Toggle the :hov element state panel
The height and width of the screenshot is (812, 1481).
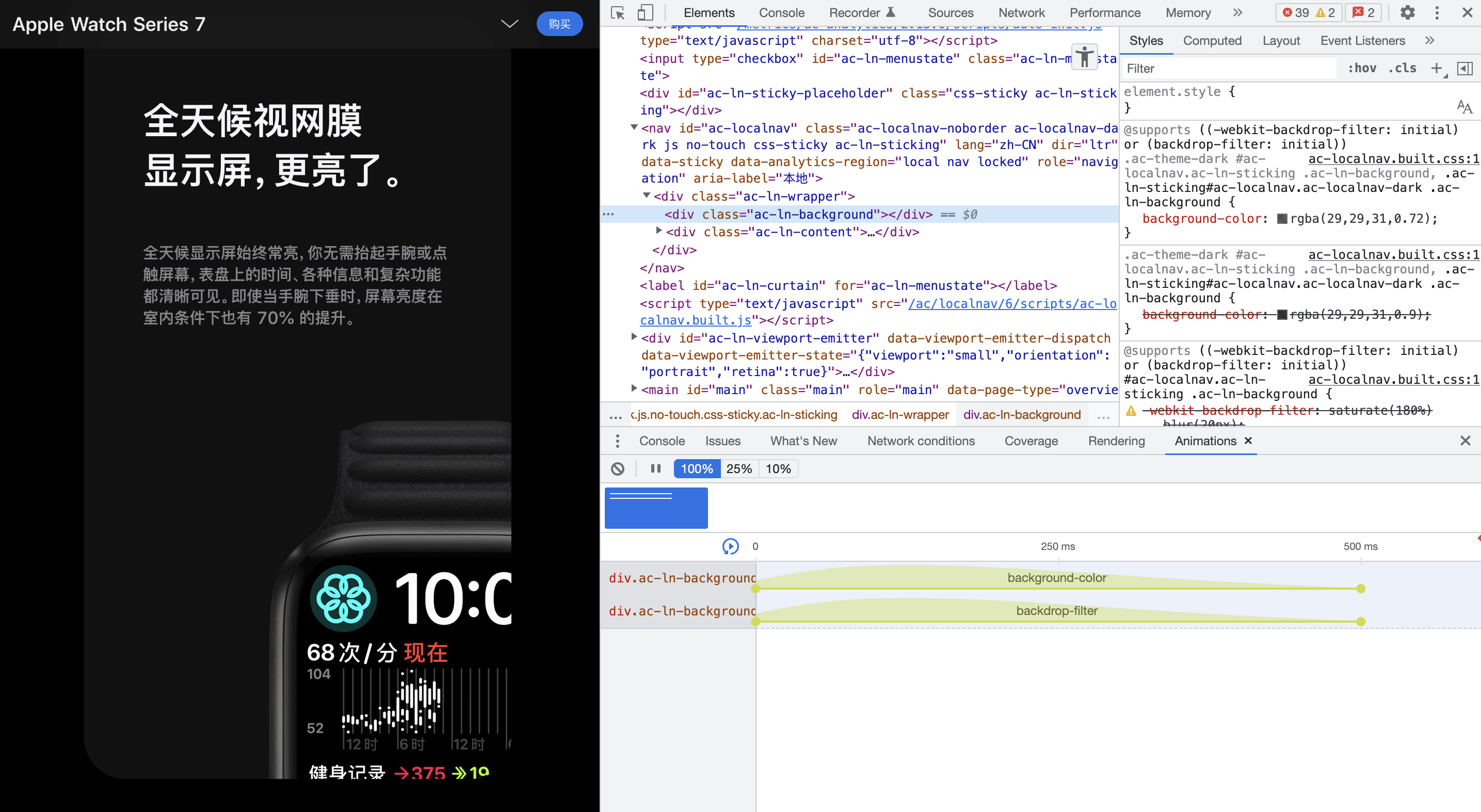pyautogui.click(x=1362, y=69)
